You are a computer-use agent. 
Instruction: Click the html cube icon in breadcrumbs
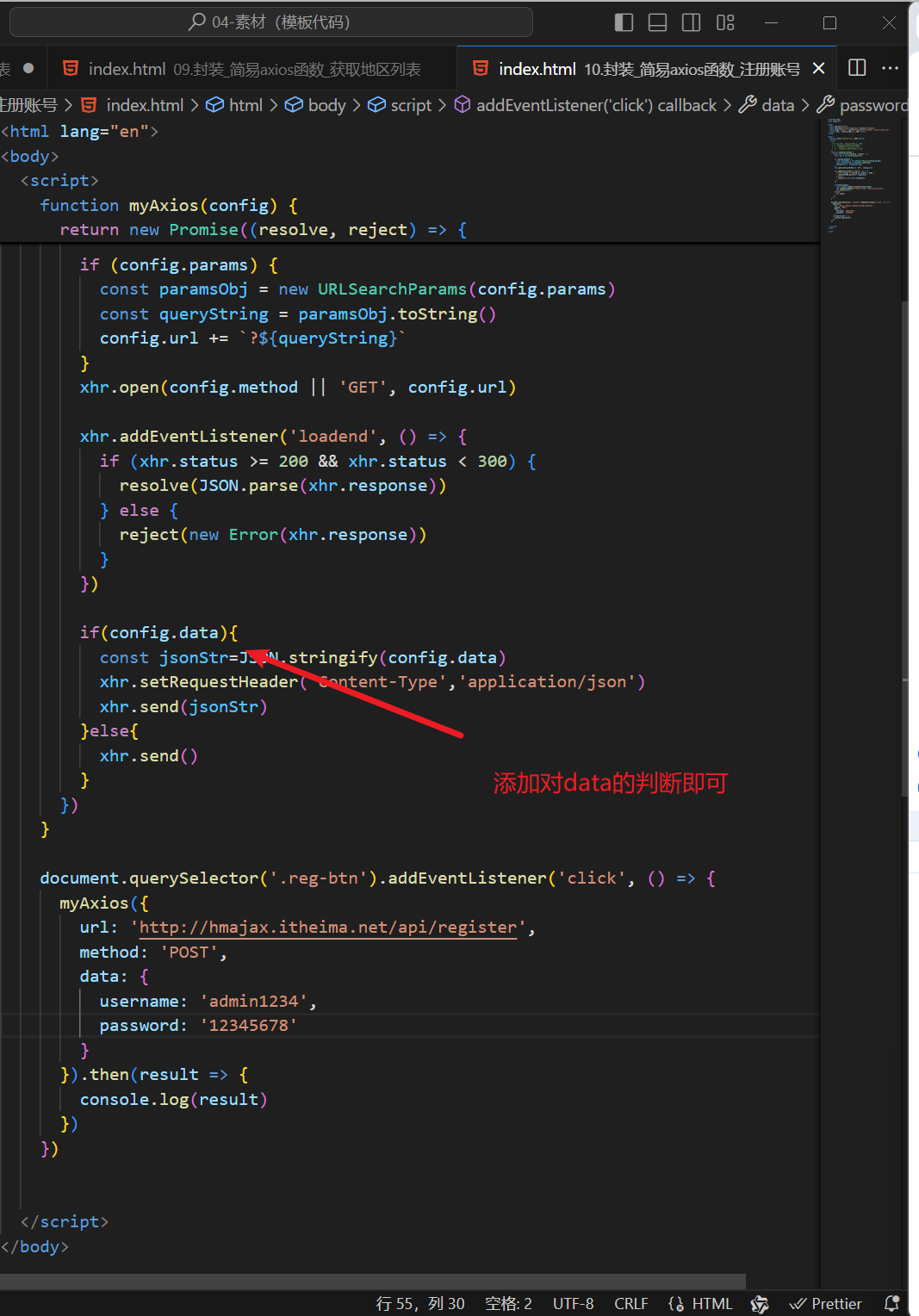[x=214, y=105]
